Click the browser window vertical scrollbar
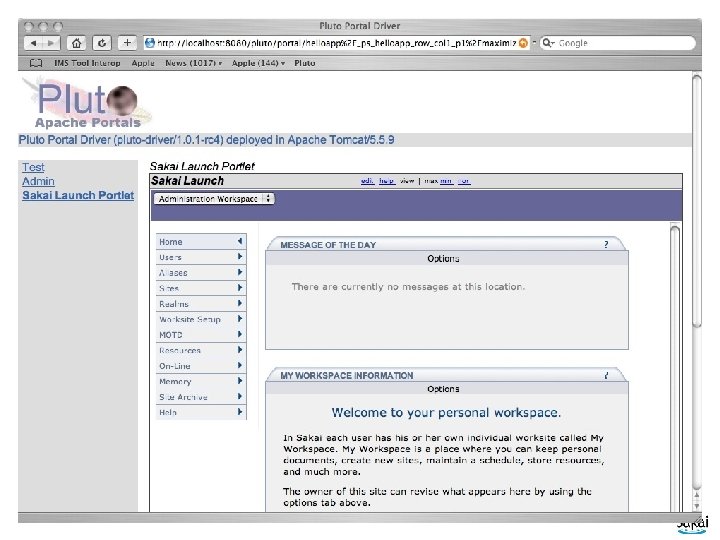Screen dimensions: 720x540 click(x=697, y=202)
